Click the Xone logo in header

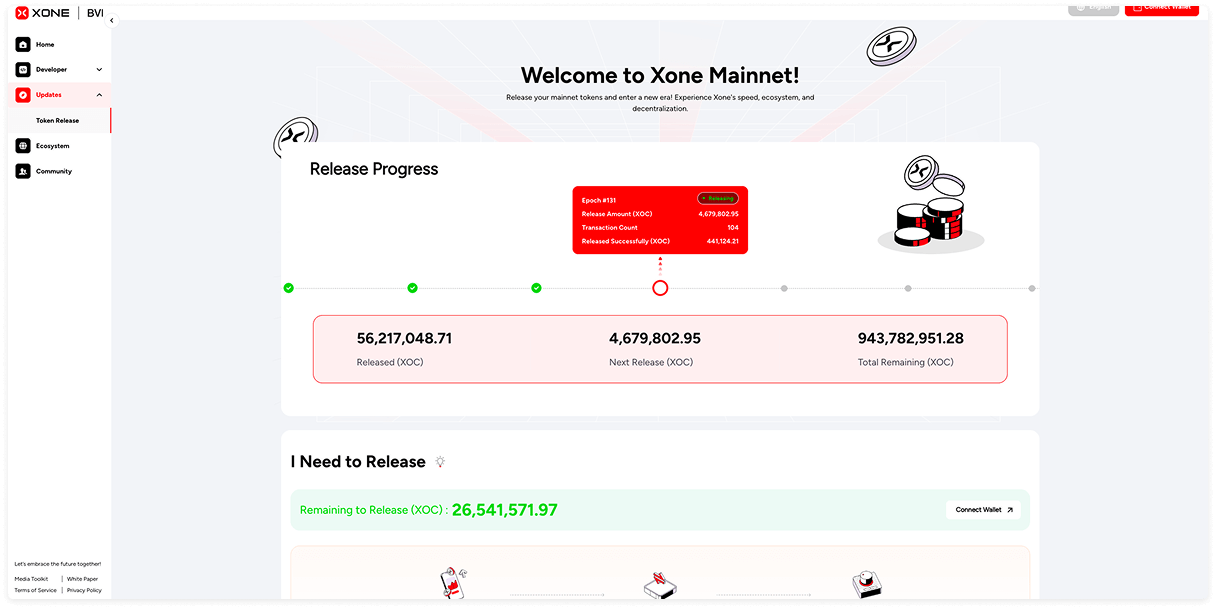pyautogui.click(x=43, y=12)
